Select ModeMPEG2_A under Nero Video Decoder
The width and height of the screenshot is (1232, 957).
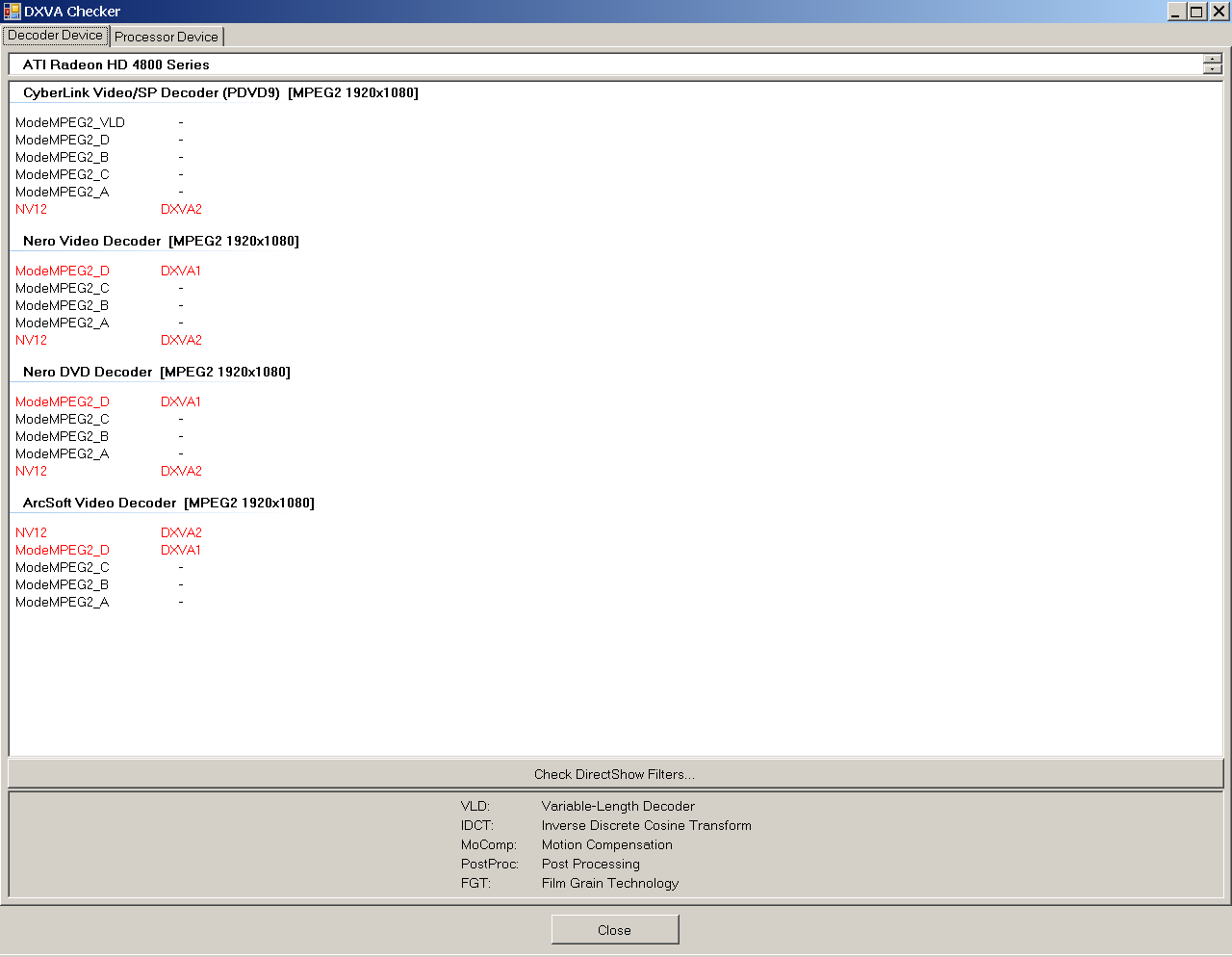63,323
